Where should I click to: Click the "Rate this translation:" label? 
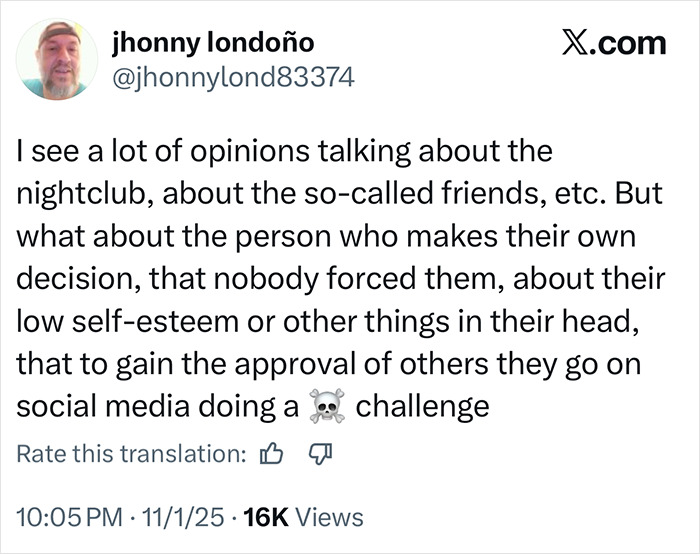pyautogui.click(x=132, y=454)
